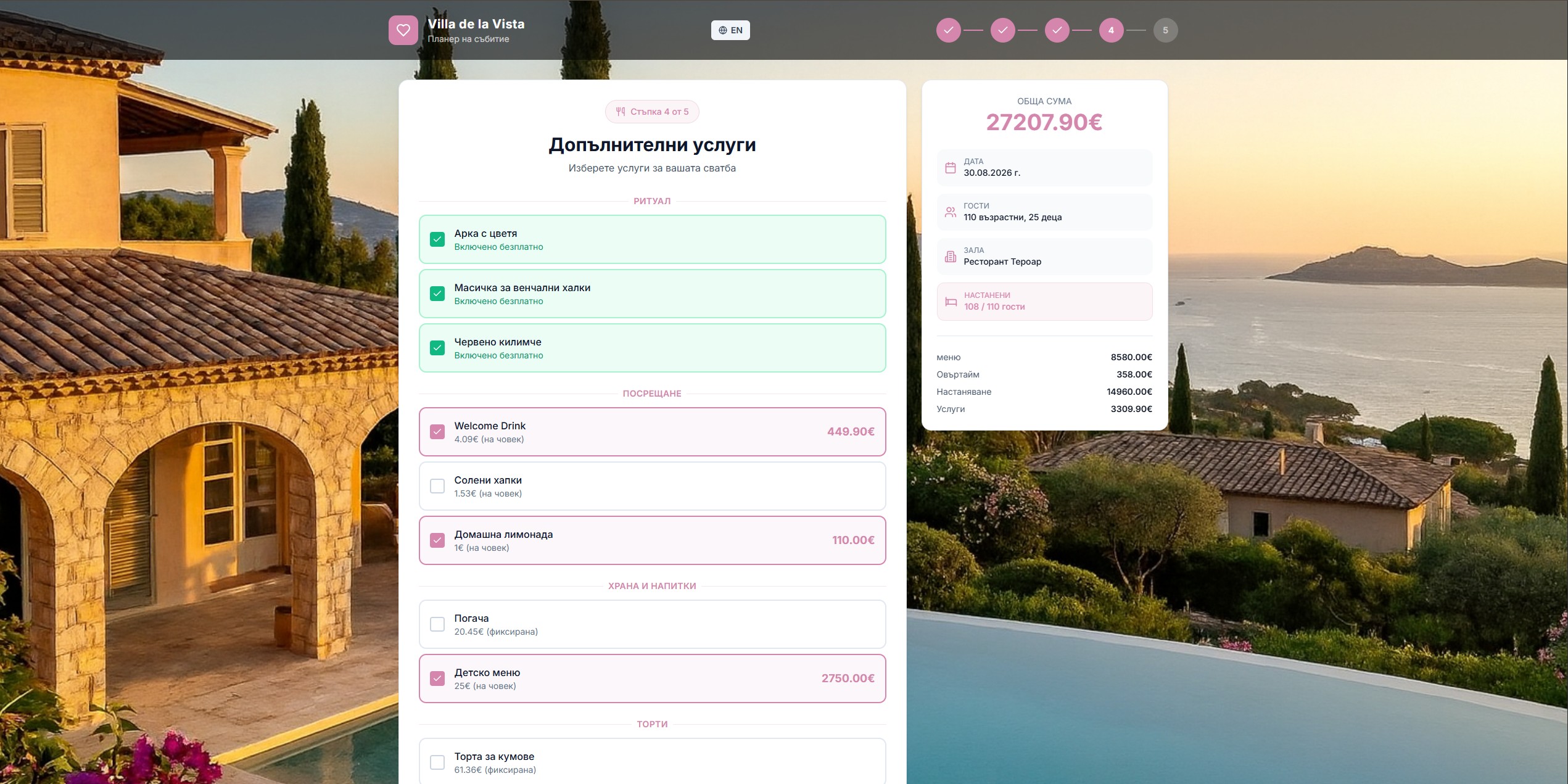Click the date 30.08.2026 г.
1568x784 pixels.
tap(992, 173)
